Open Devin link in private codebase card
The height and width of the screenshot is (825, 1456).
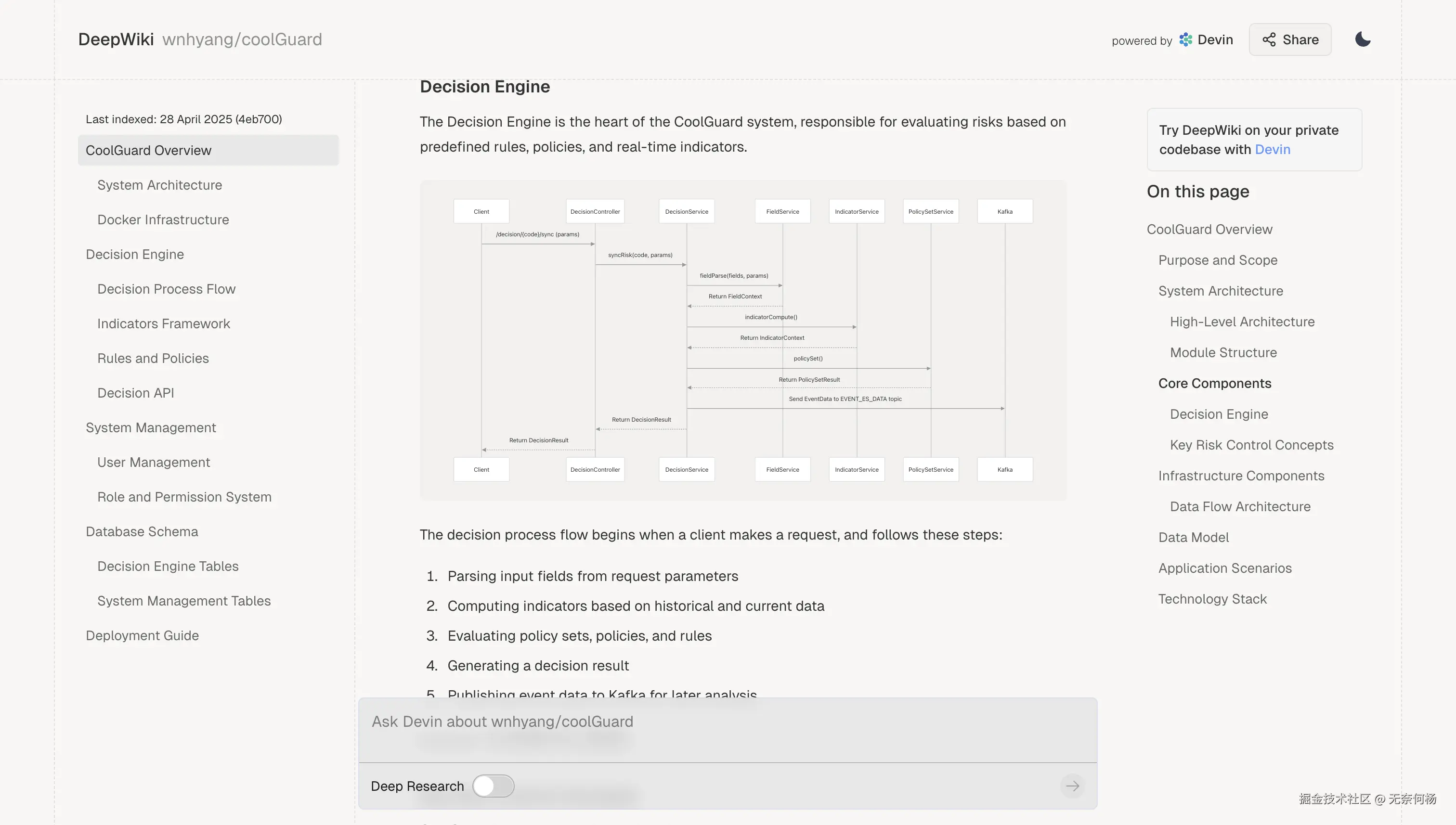[x=1273, y=150]
